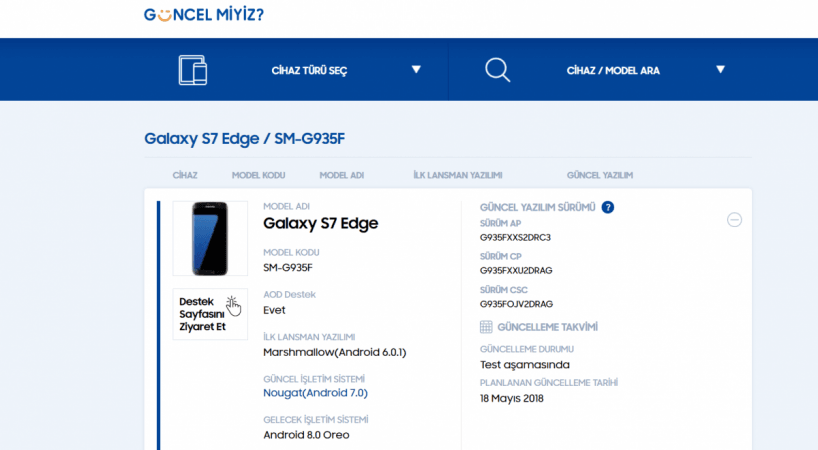
Task: Click the Güncel Yazılım Sürümü label
Action: [x=537, y=208]
